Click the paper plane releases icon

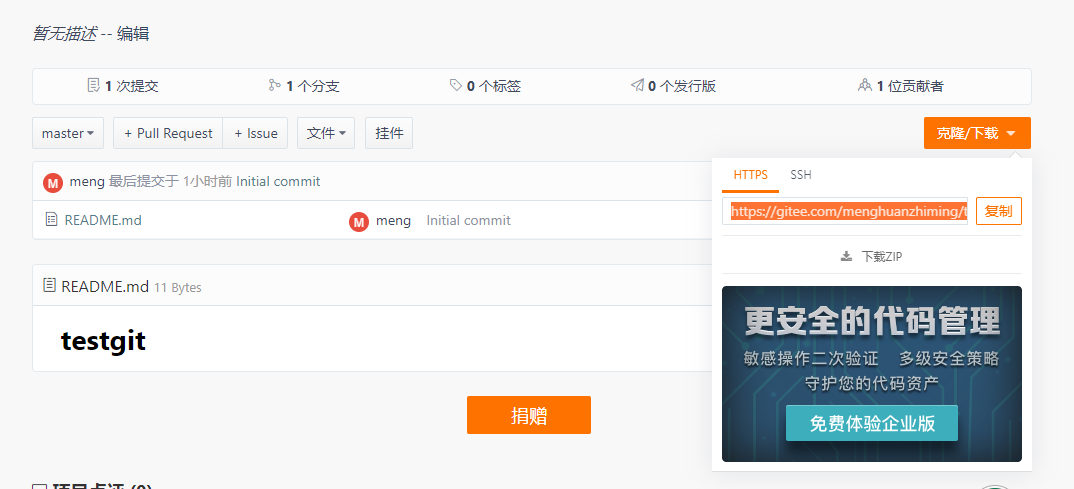pos(637,86)
